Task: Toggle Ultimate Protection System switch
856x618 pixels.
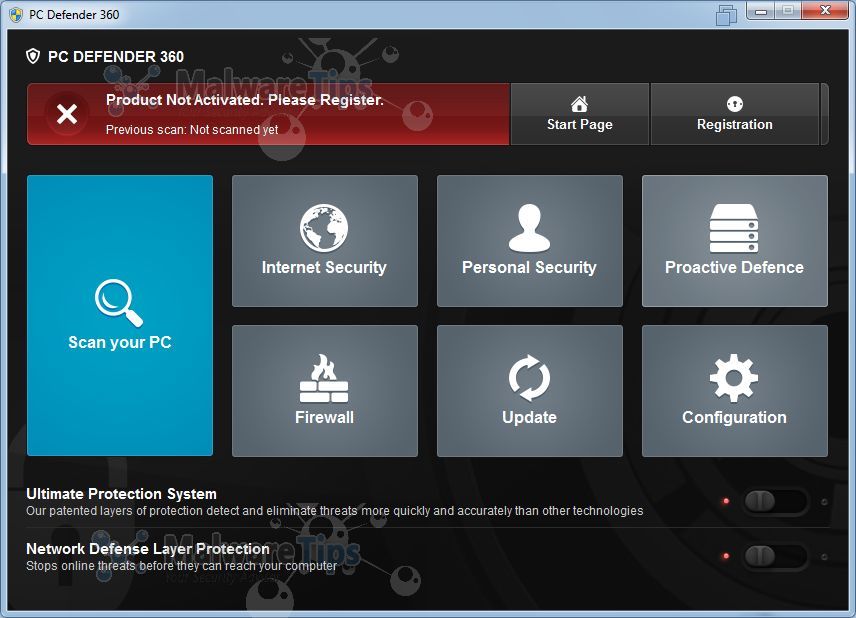Action: 774,501
